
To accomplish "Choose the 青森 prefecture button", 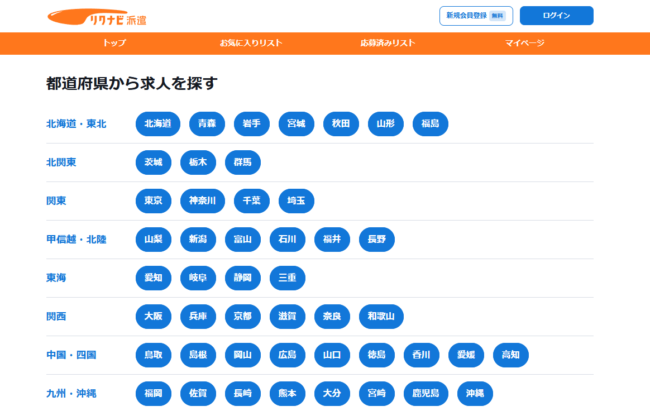I will [x=207, y=124].
